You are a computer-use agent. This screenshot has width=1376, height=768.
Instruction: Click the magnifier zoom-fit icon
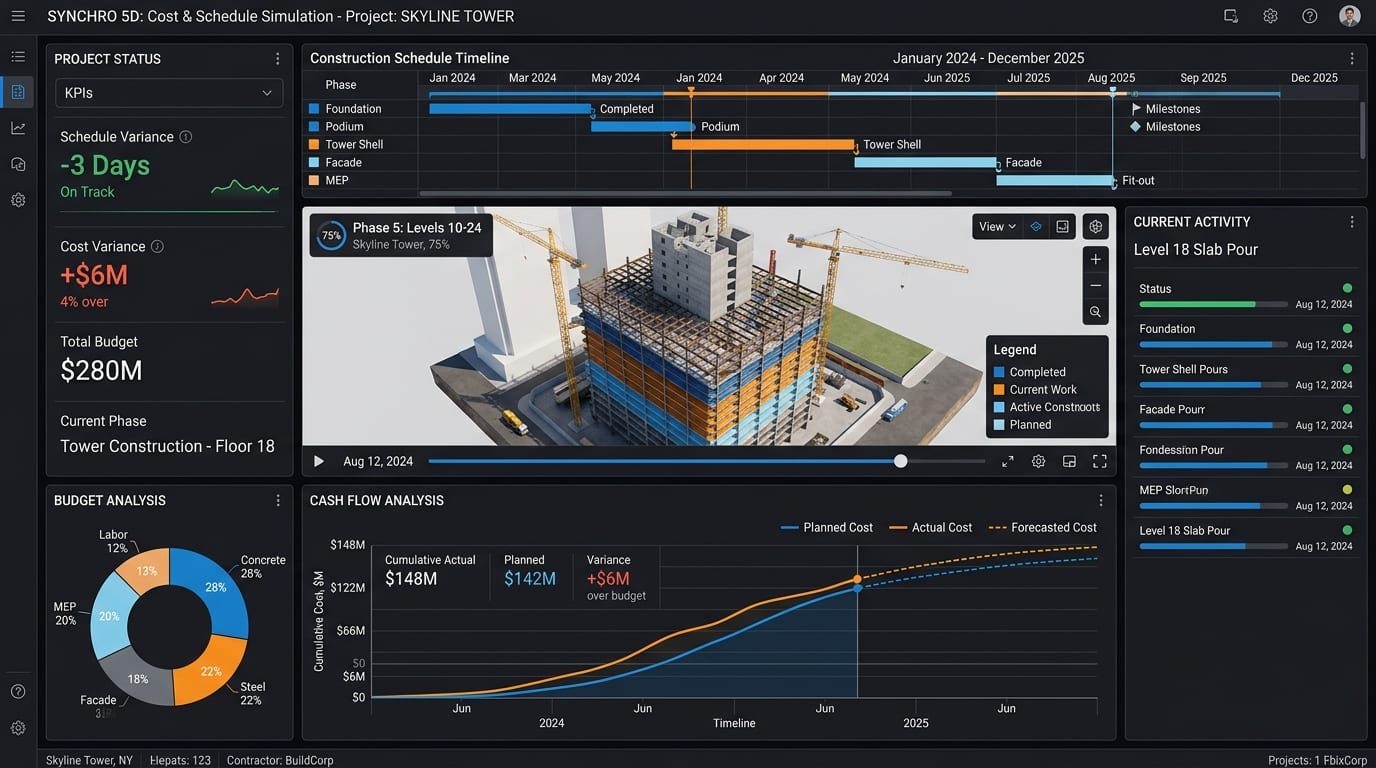pyautogui.click(x=1096, y=312)
